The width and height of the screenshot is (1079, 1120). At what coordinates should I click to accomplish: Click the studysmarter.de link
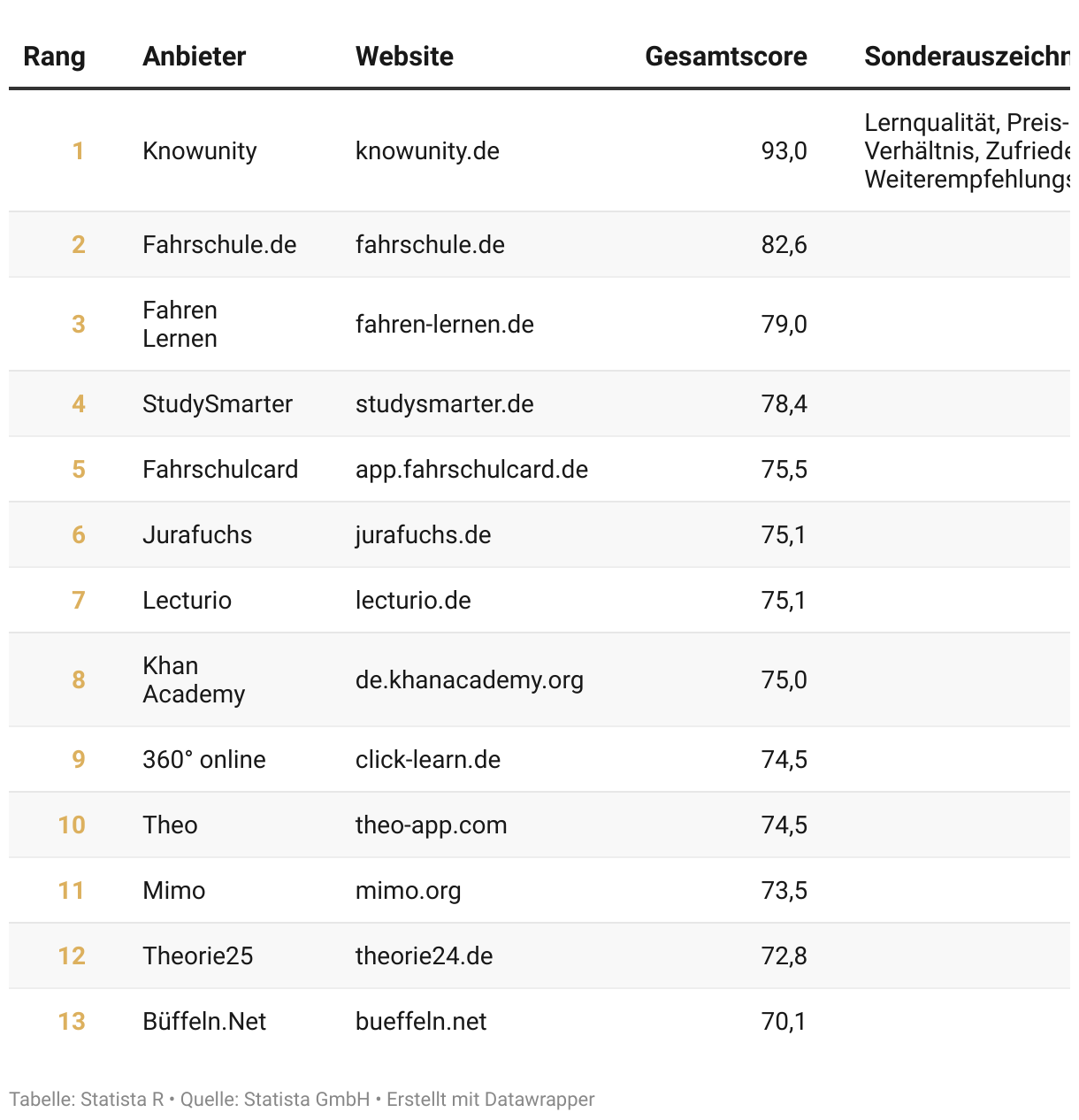(x=444, y=404)
